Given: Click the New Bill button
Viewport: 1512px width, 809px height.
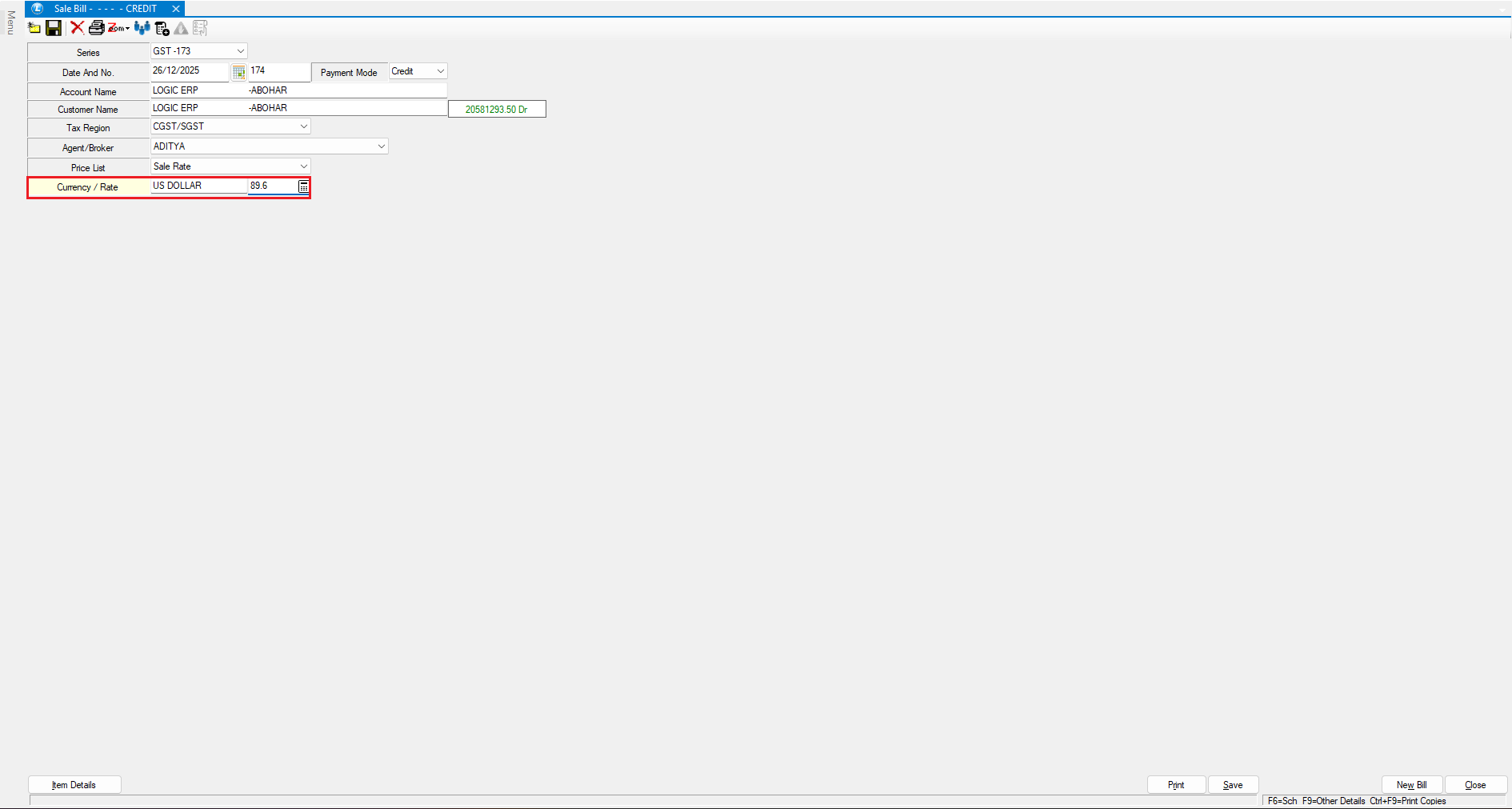Looking at the screenshot, I should point(1411,785).
